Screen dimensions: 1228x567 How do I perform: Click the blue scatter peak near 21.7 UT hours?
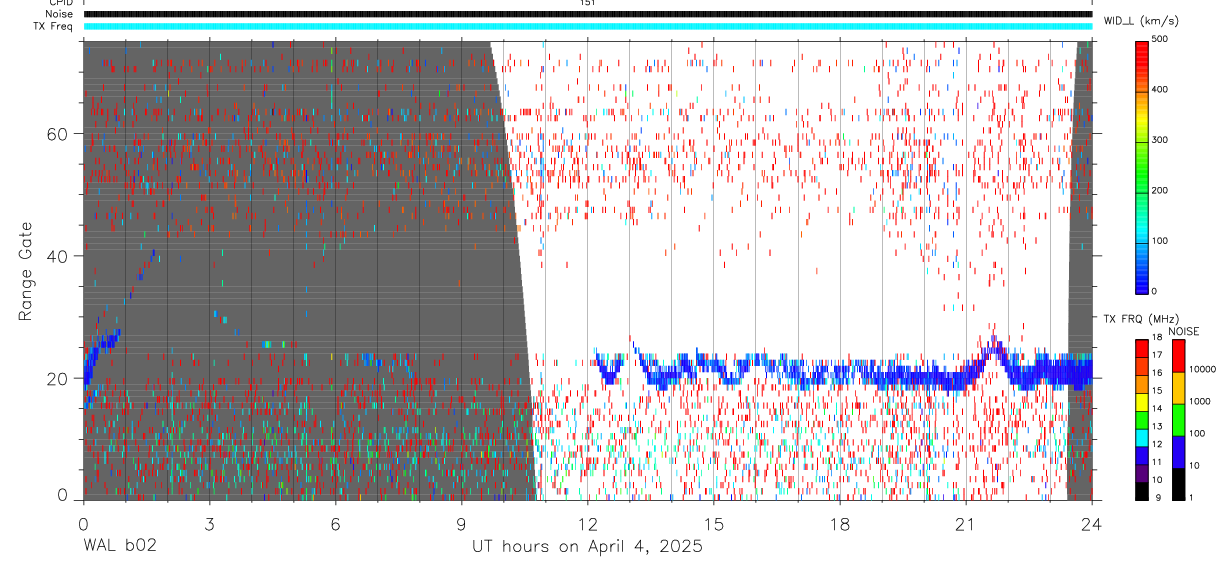[x=994, y=348]
